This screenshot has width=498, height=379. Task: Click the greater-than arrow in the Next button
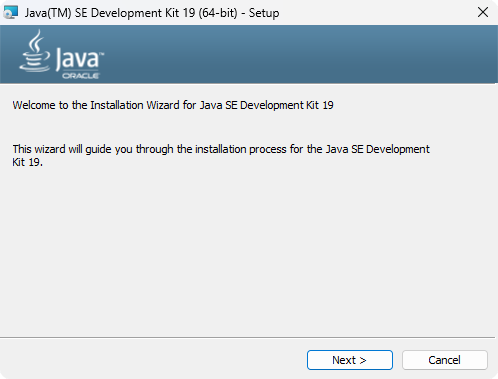click(x=363, y=360)
